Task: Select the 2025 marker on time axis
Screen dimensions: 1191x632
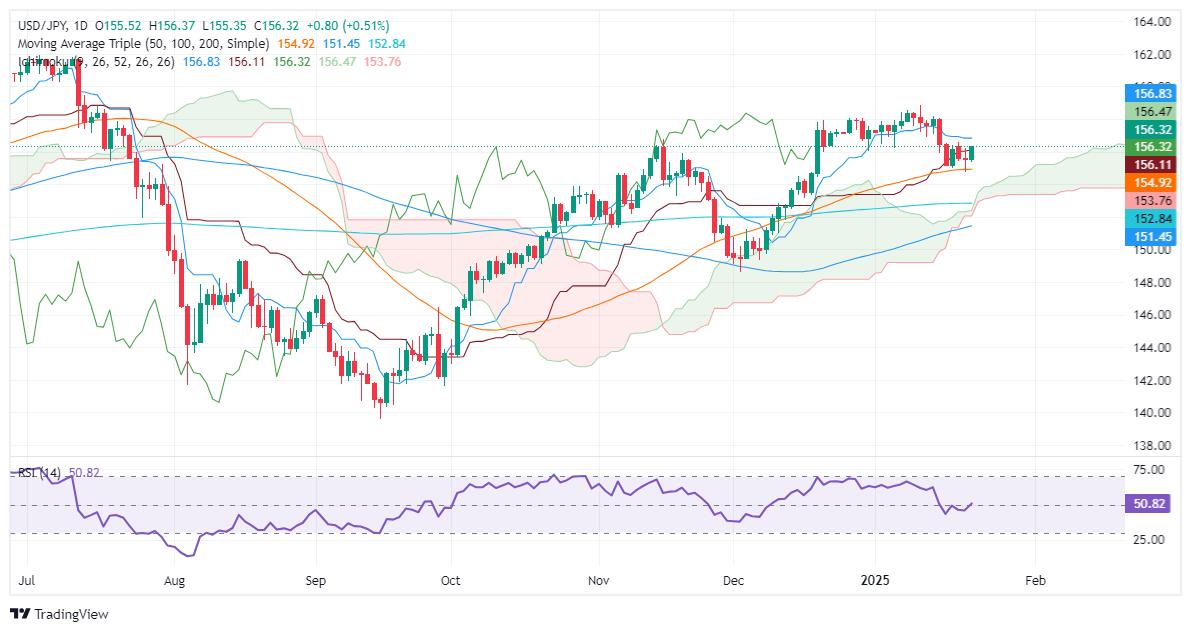Action: [x=874, y=580]
